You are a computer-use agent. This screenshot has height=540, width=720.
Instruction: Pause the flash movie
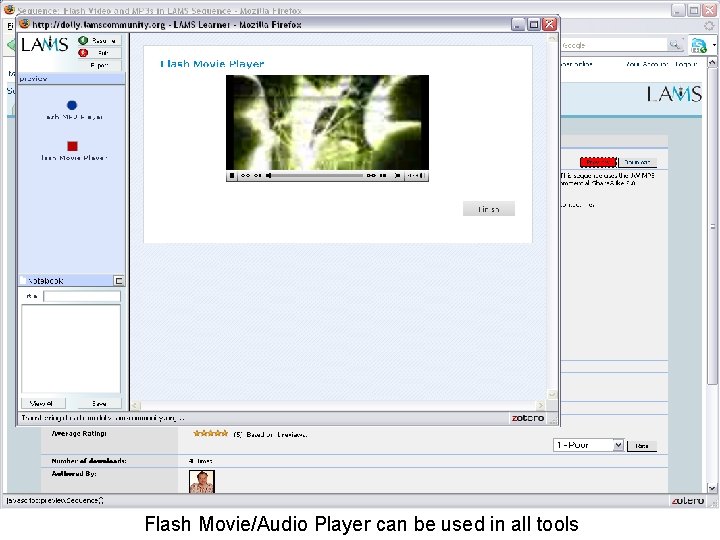pos(383,175)
